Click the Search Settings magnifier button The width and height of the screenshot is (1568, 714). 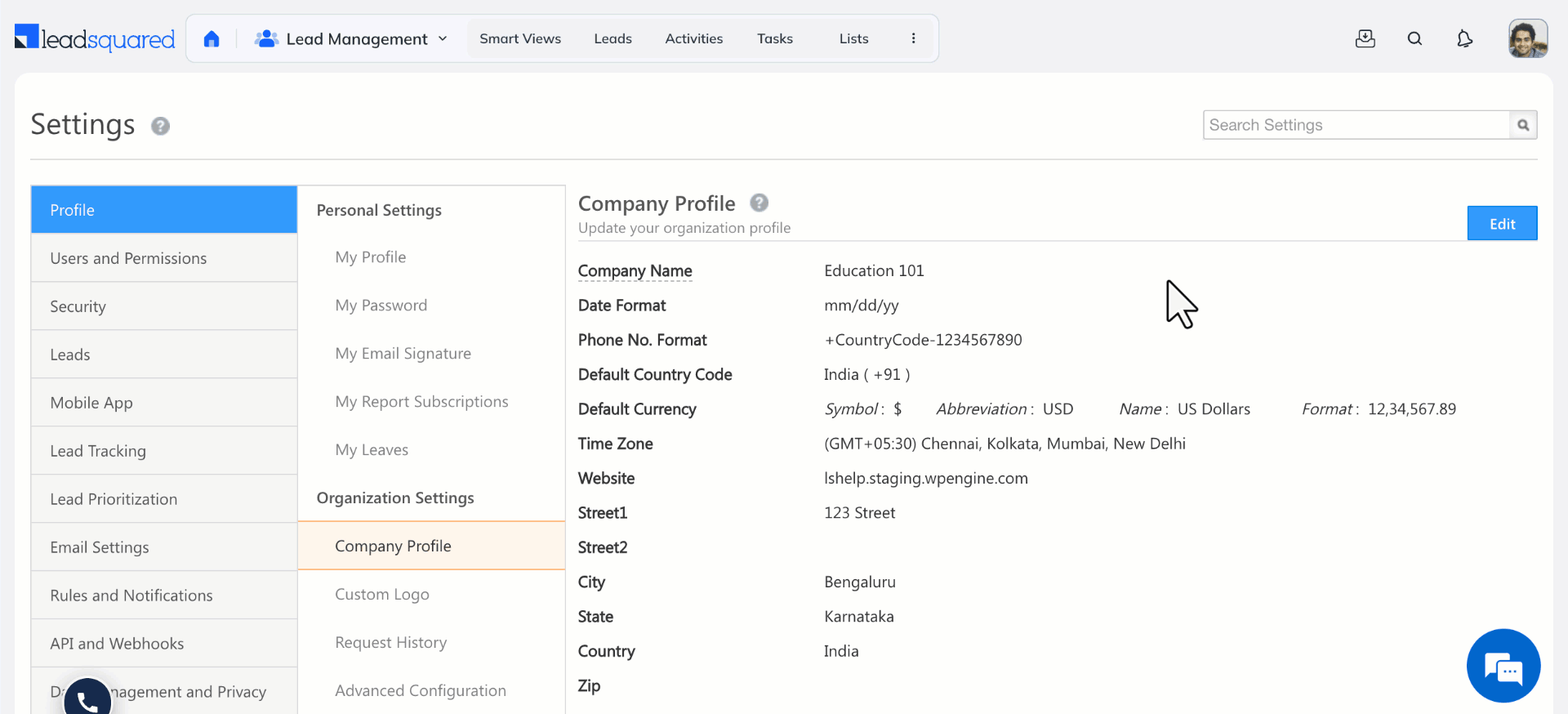1523,125
